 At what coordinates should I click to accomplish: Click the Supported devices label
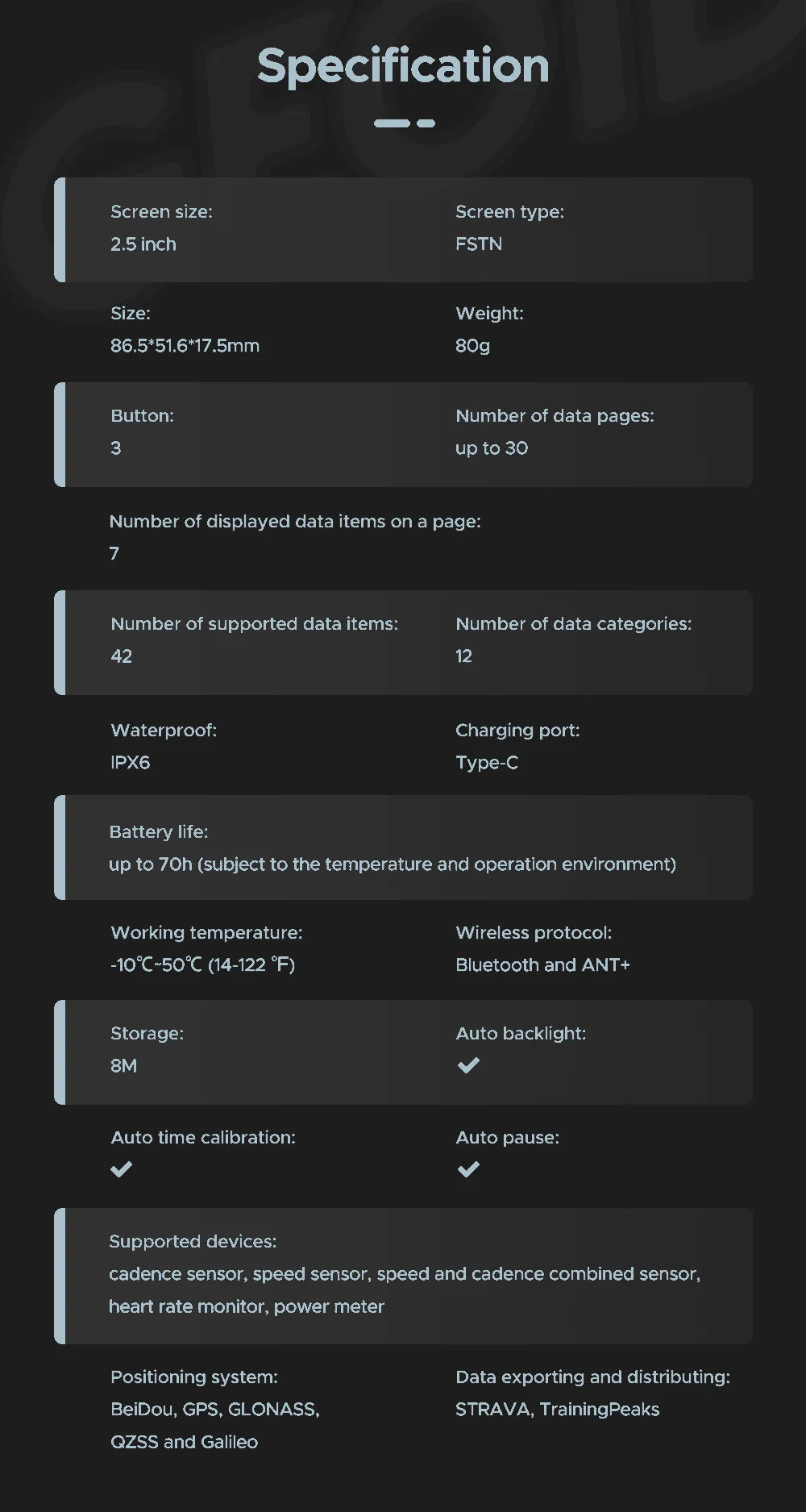(x=193, y=1242)
